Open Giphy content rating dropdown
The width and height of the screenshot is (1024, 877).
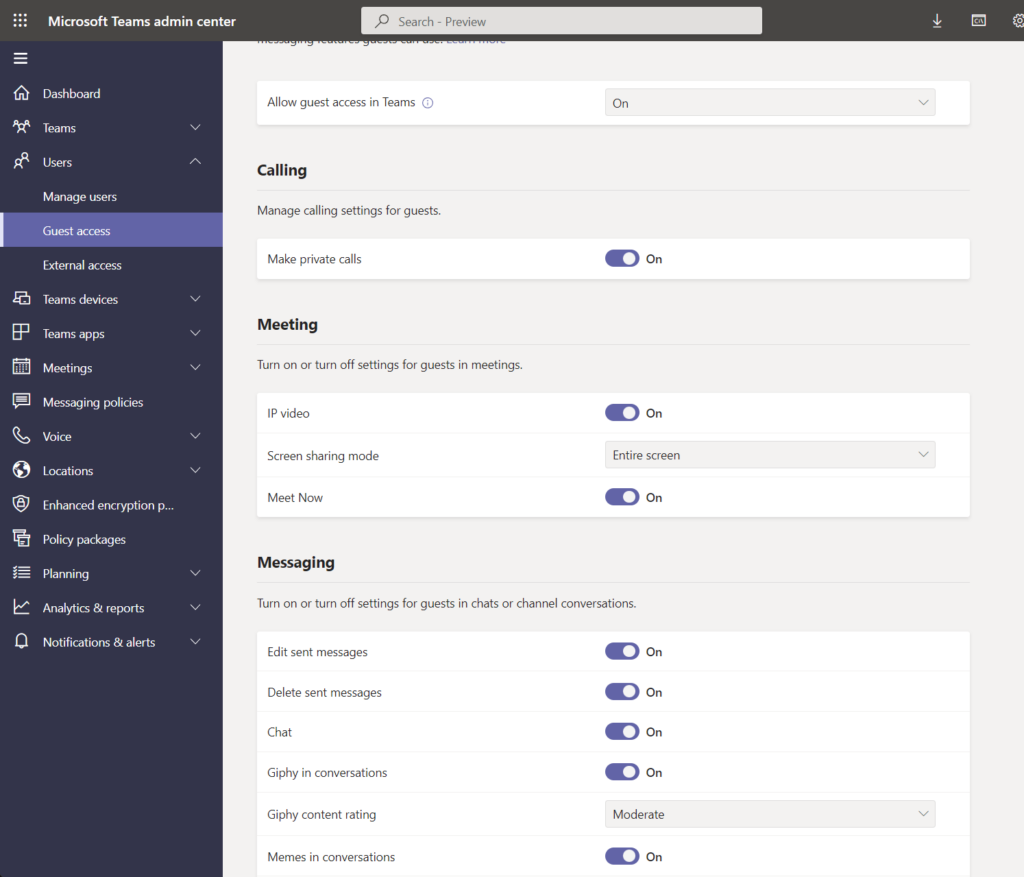(x=770, y=814)
